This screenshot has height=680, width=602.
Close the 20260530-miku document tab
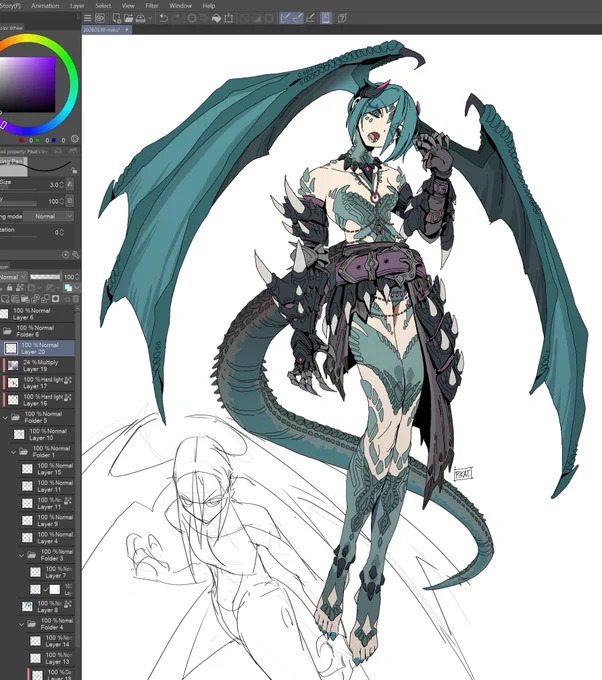[x=127, y=29]
